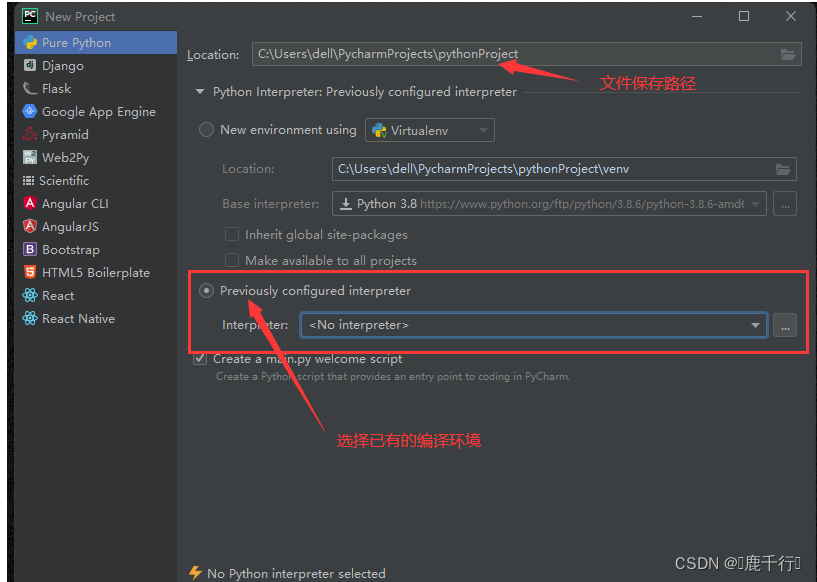817x582 pixels.
Task: Close the New Project dialog
Action: tap(790, 16)
